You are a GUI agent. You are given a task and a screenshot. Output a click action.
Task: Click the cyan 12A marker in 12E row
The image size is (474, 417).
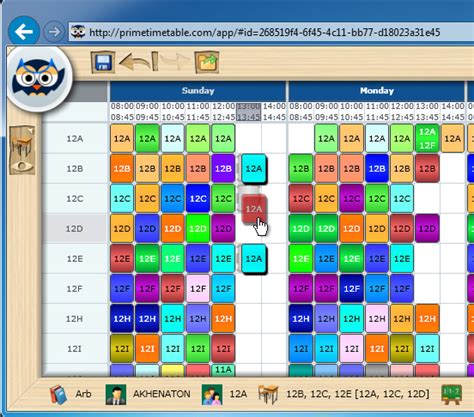click(254, 259)
